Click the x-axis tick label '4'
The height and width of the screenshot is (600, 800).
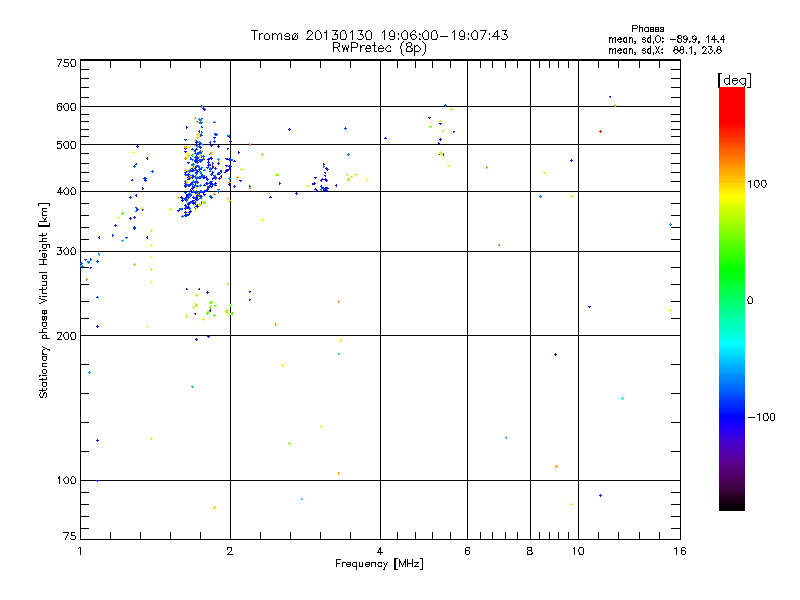pos(380,552)
